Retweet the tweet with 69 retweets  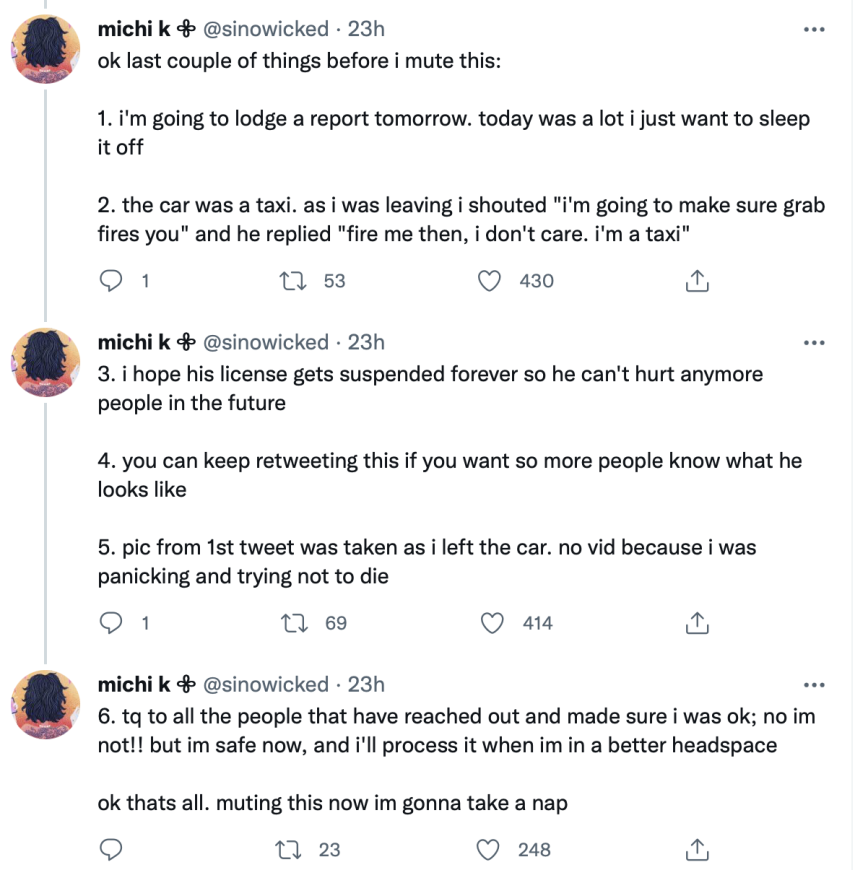(295, 623)
